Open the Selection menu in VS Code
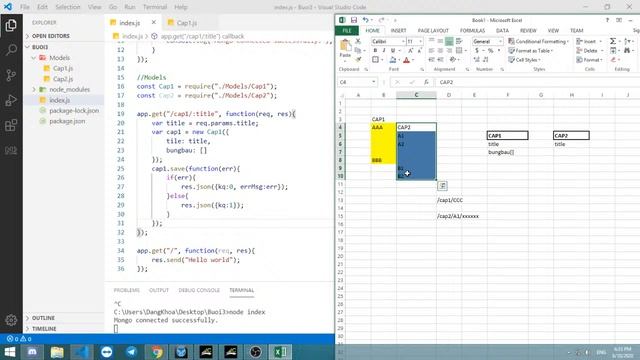640x360 pixels. coord(68,7)
